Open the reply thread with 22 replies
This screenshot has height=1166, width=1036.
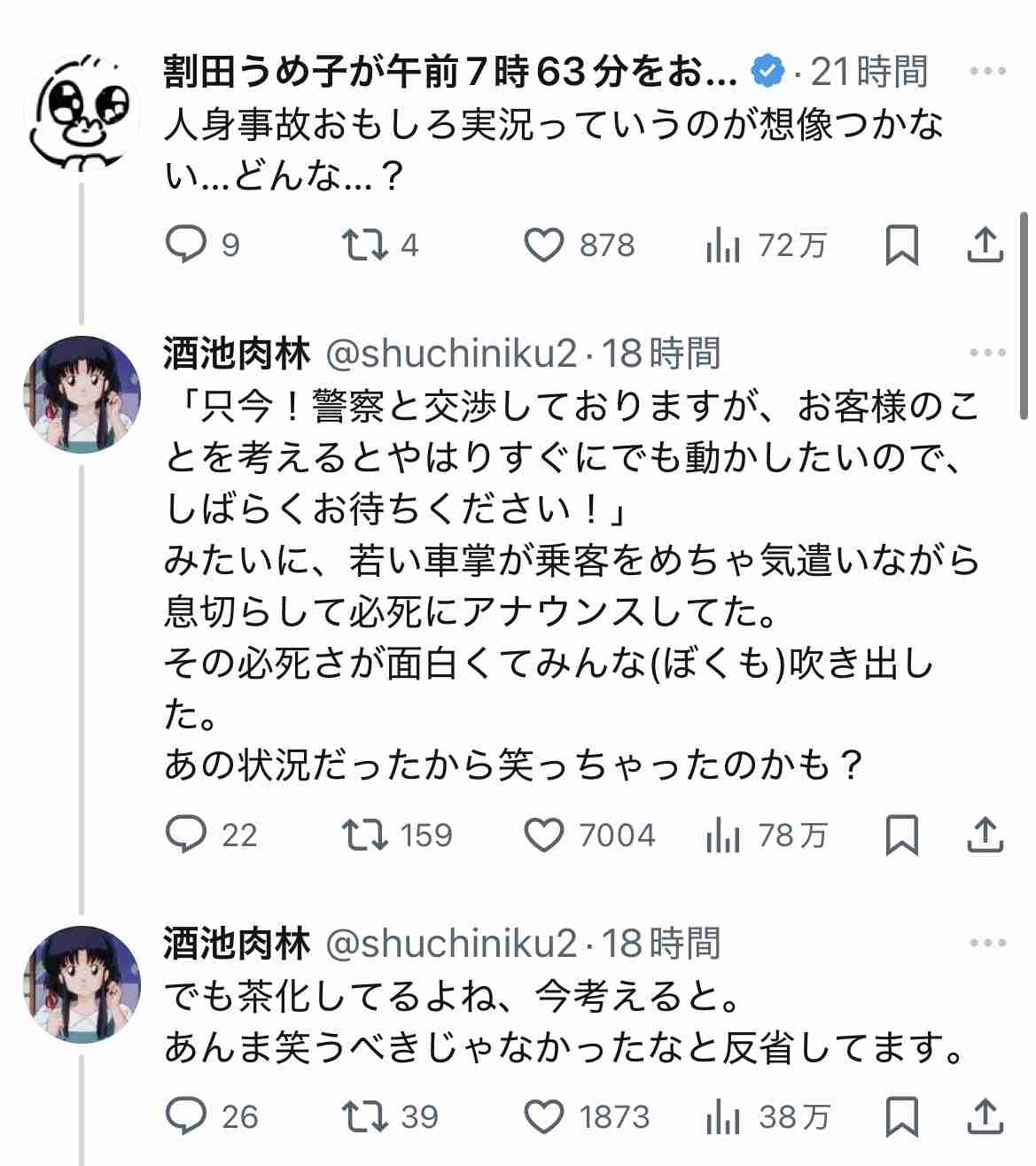187,835
